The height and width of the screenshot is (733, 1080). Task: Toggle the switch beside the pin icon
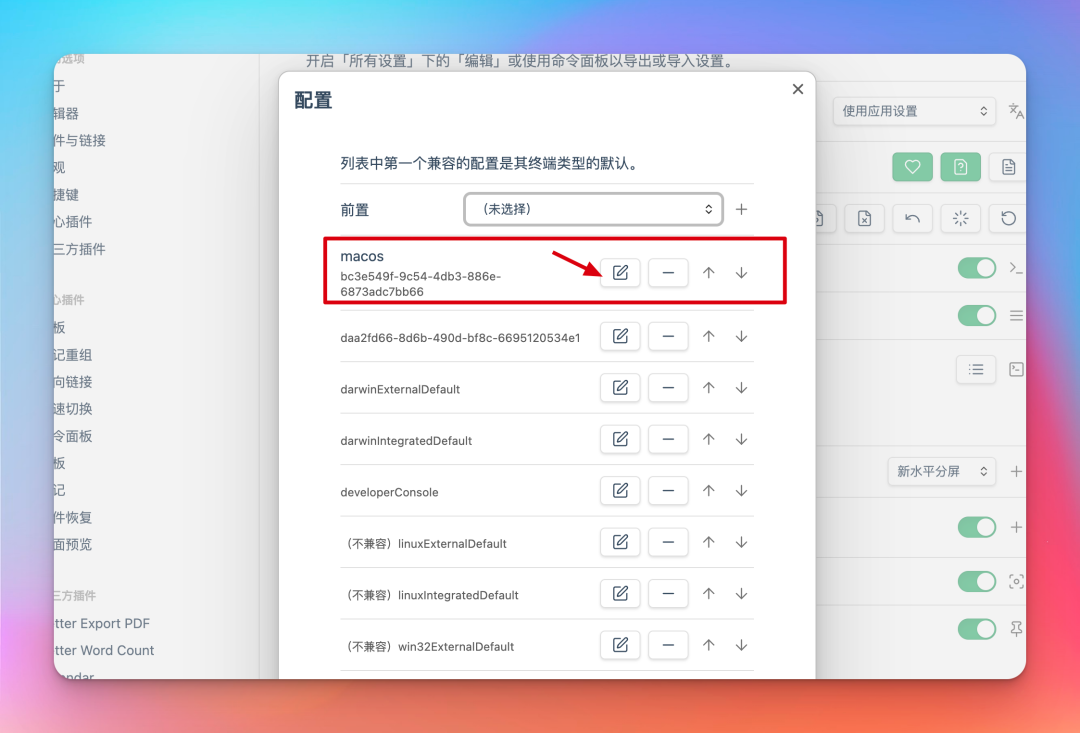977,629
